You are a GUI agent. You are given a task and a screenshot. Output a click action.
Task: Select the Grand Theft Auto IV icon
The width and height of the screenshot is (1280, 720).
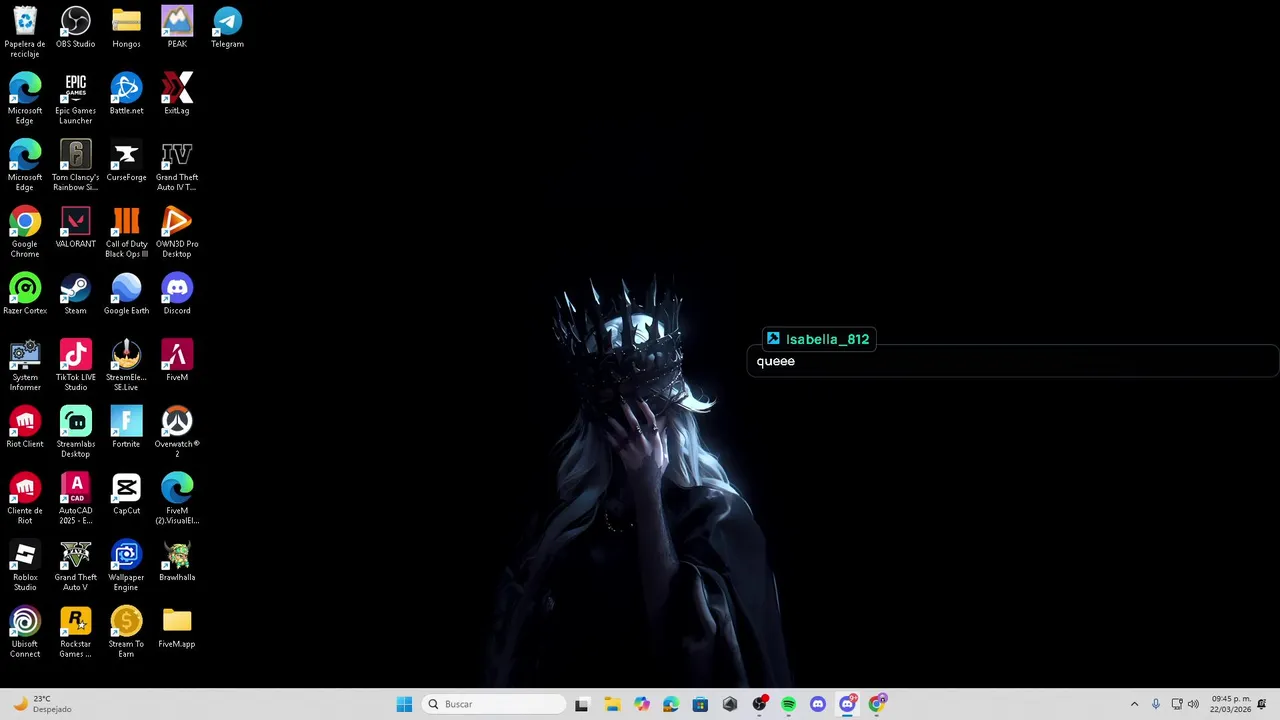pos(177,166)
